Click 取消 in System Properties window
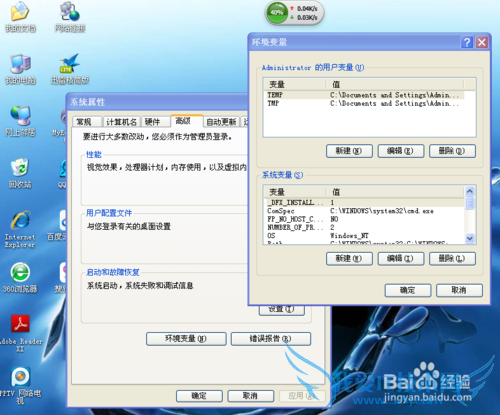The height and width of the screenshot is (415, 500). pyautogui.click(x=251, y=396)
